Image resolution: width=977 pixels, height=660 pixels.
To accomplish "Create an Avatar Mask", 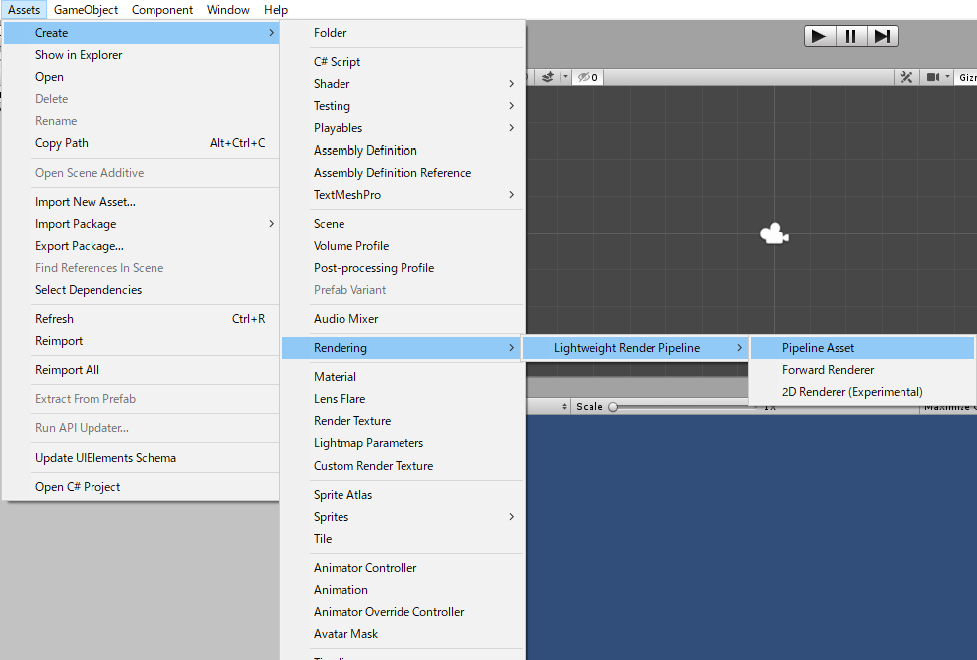I will tap(403, 634).
